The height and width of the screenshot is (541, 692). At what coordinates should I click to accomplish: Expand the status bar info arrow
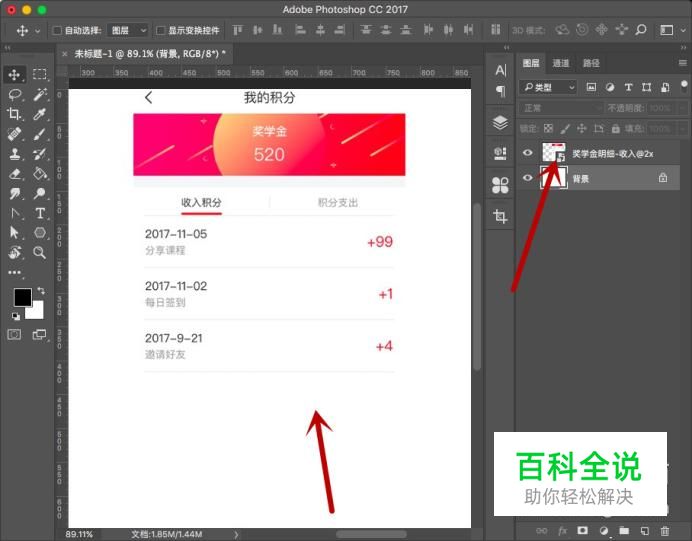coord(236,534)
